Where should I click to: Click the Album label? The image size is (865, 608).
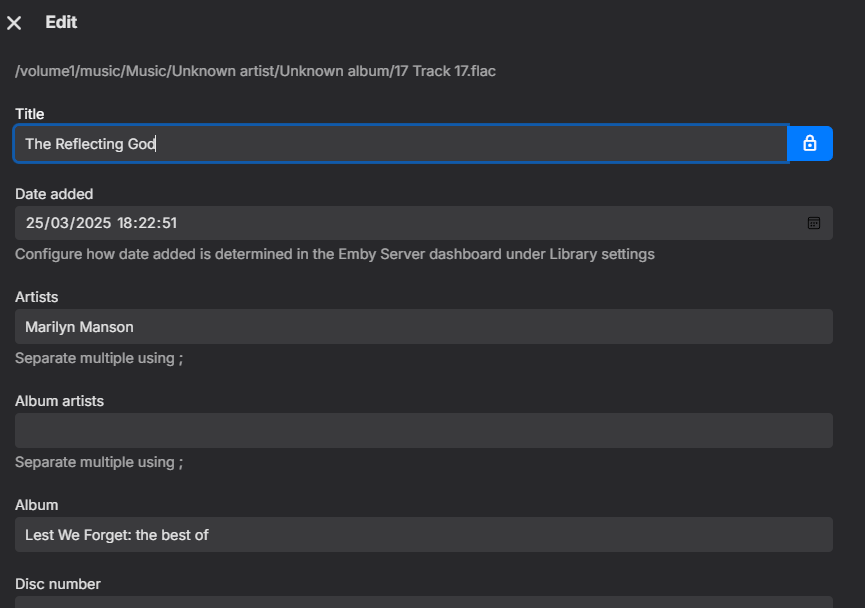tap(36, 505)
